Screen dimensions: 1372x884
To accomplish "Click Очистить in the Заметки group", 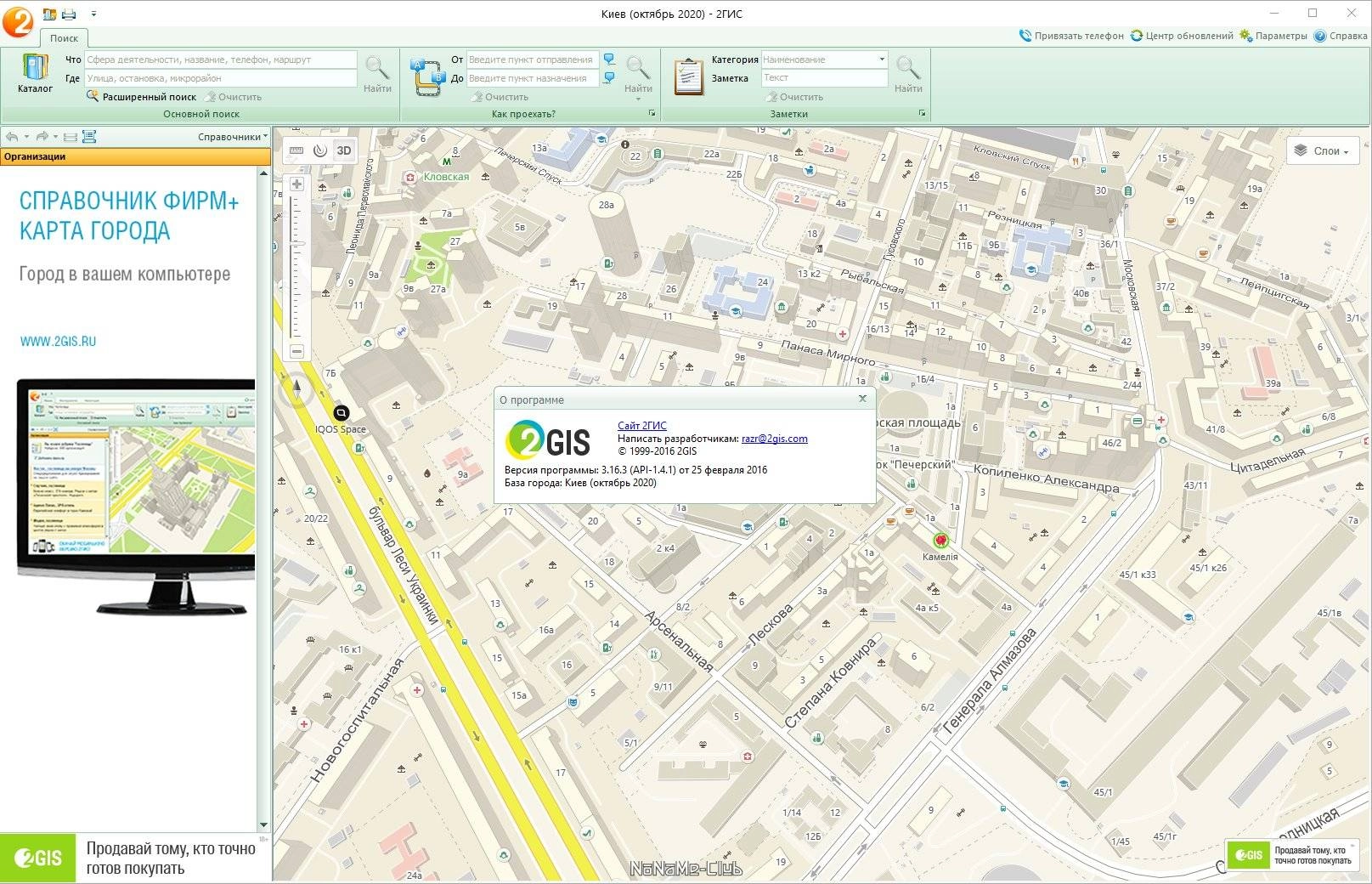I will coord(793,97).
